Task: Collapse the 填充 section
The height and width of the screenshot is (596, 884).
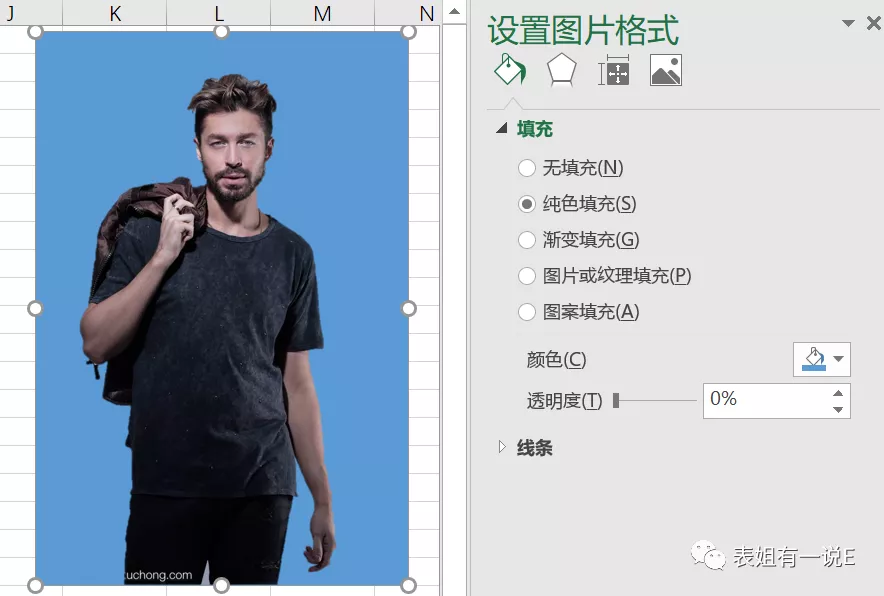Action: (x=502, y=129)
